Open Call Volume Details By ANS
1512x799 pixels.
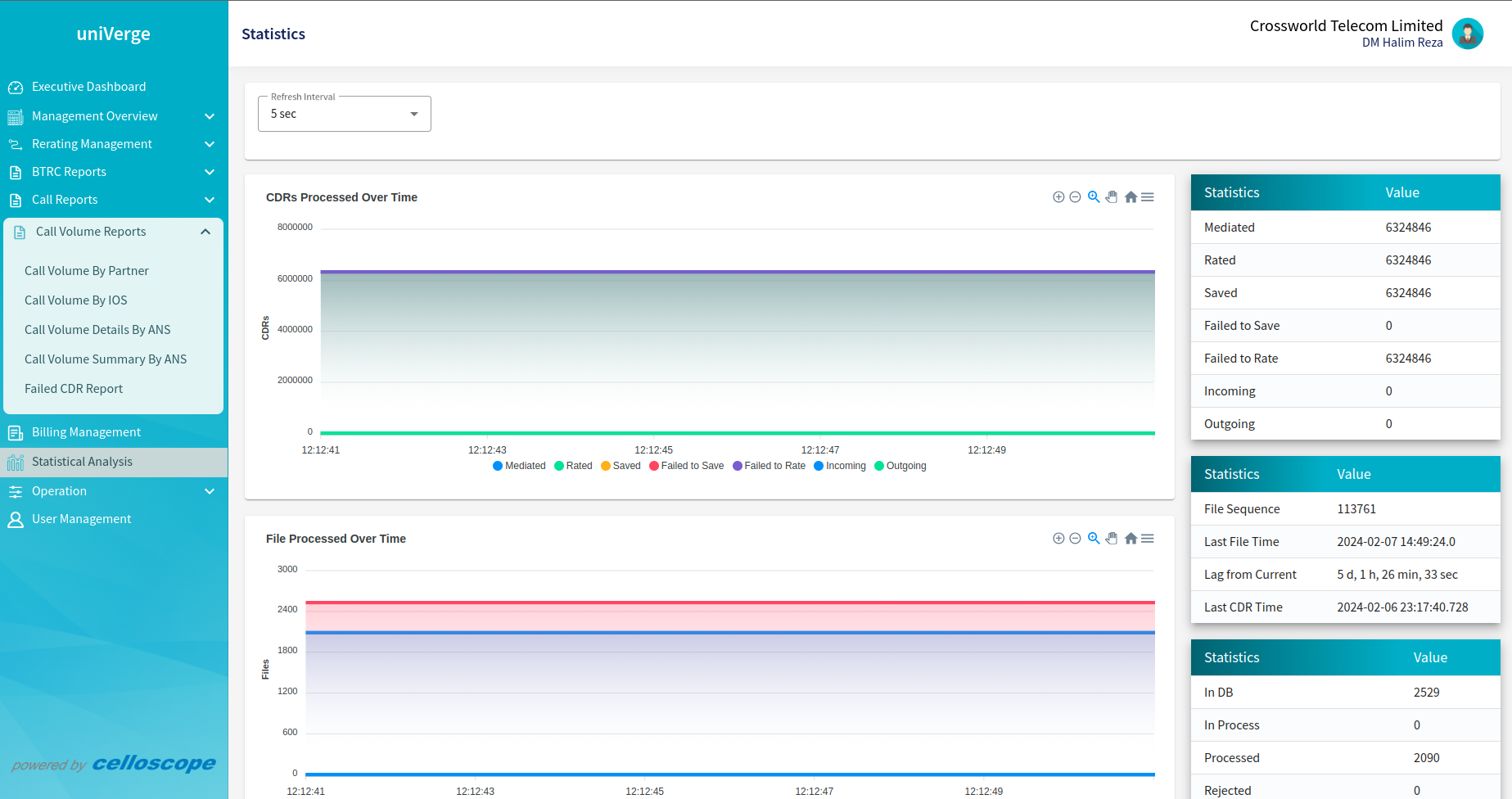(x=97, y=330)
